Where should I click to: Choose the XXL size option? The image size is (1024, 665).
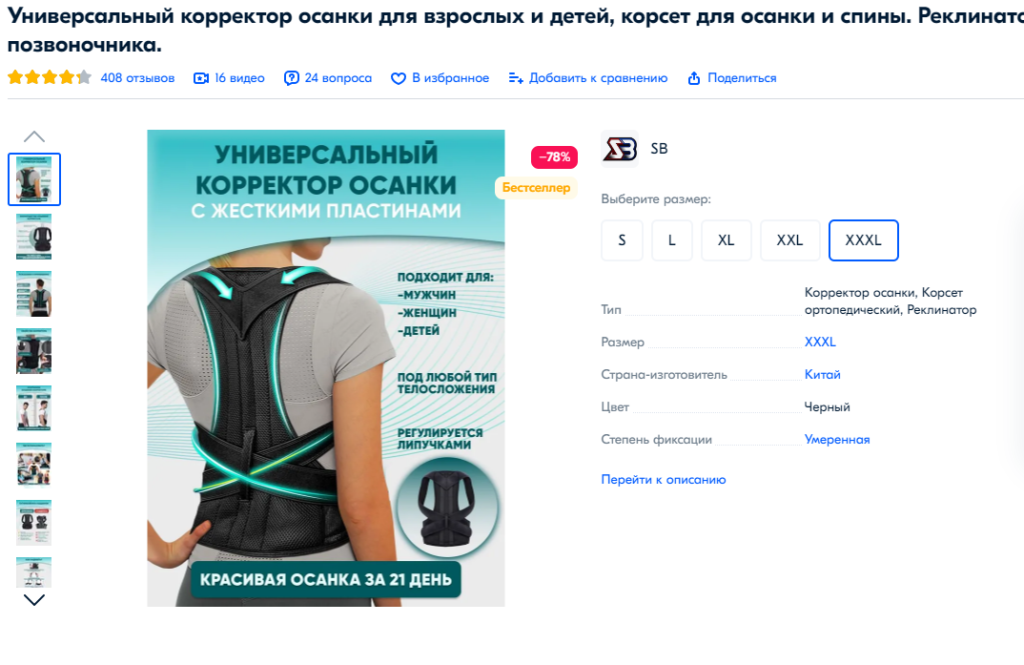tap(790, 240)
